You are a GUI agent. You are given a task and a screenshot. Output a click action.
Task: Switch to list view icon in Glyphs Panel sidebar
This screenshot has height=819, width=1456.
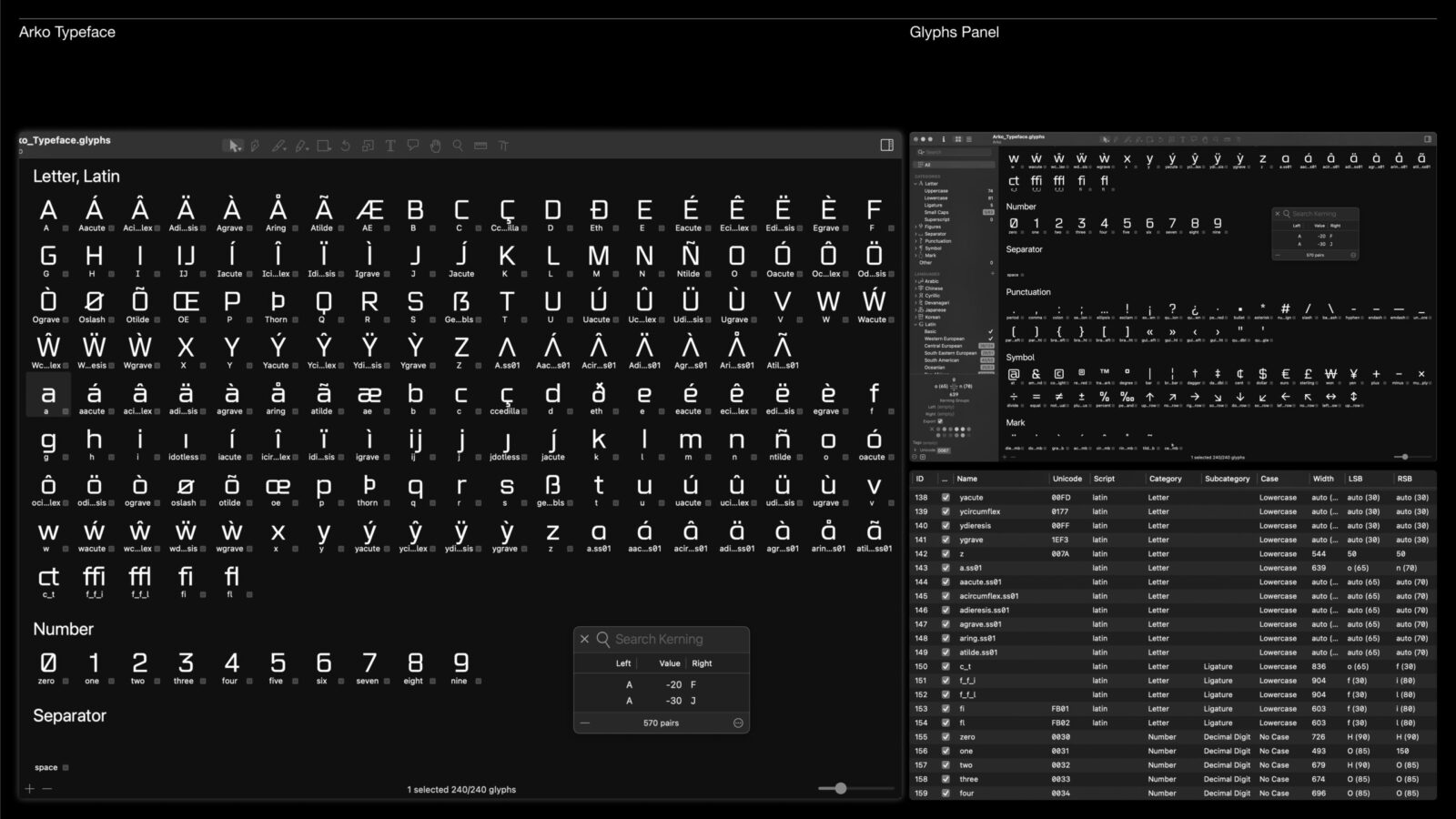click(968, 139)
